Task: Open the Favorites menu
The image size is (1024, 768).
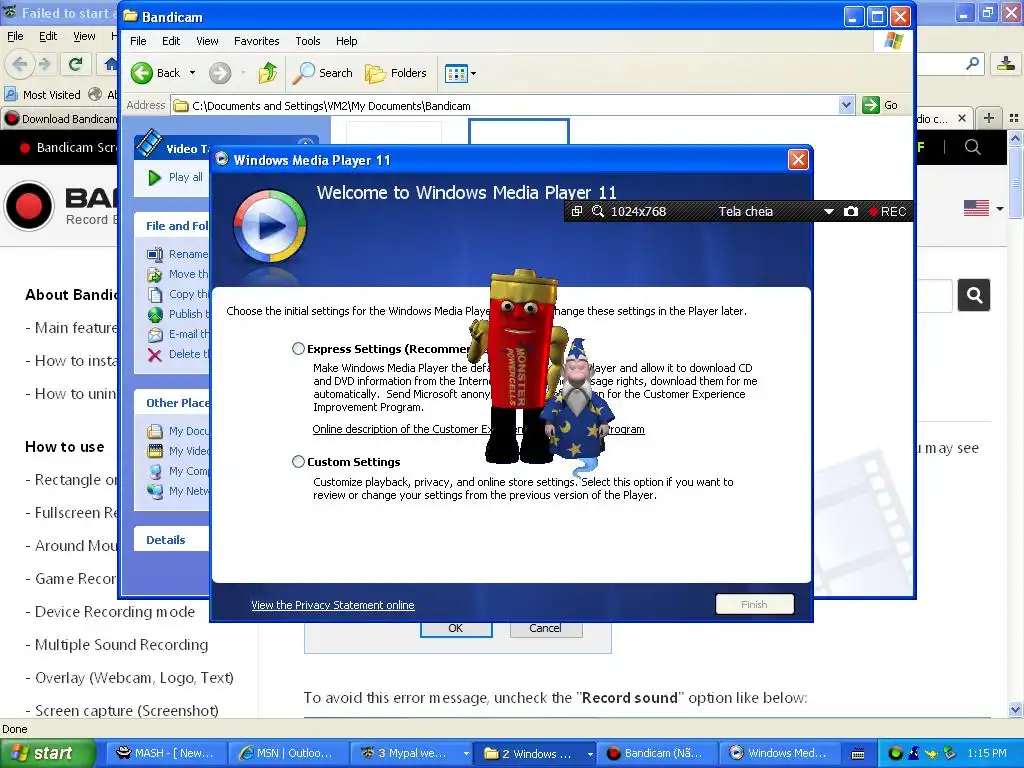Action: (x=257, y=41)
